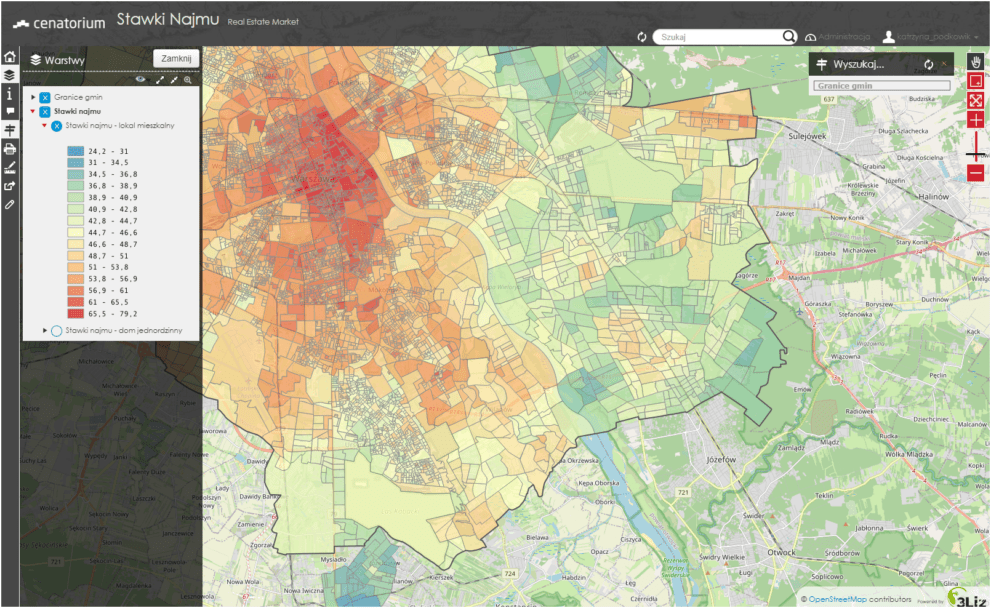Click the red minus zoom-out button
Image resolution: width=991 pixels, height=608 pixels.
pos(976,174)
